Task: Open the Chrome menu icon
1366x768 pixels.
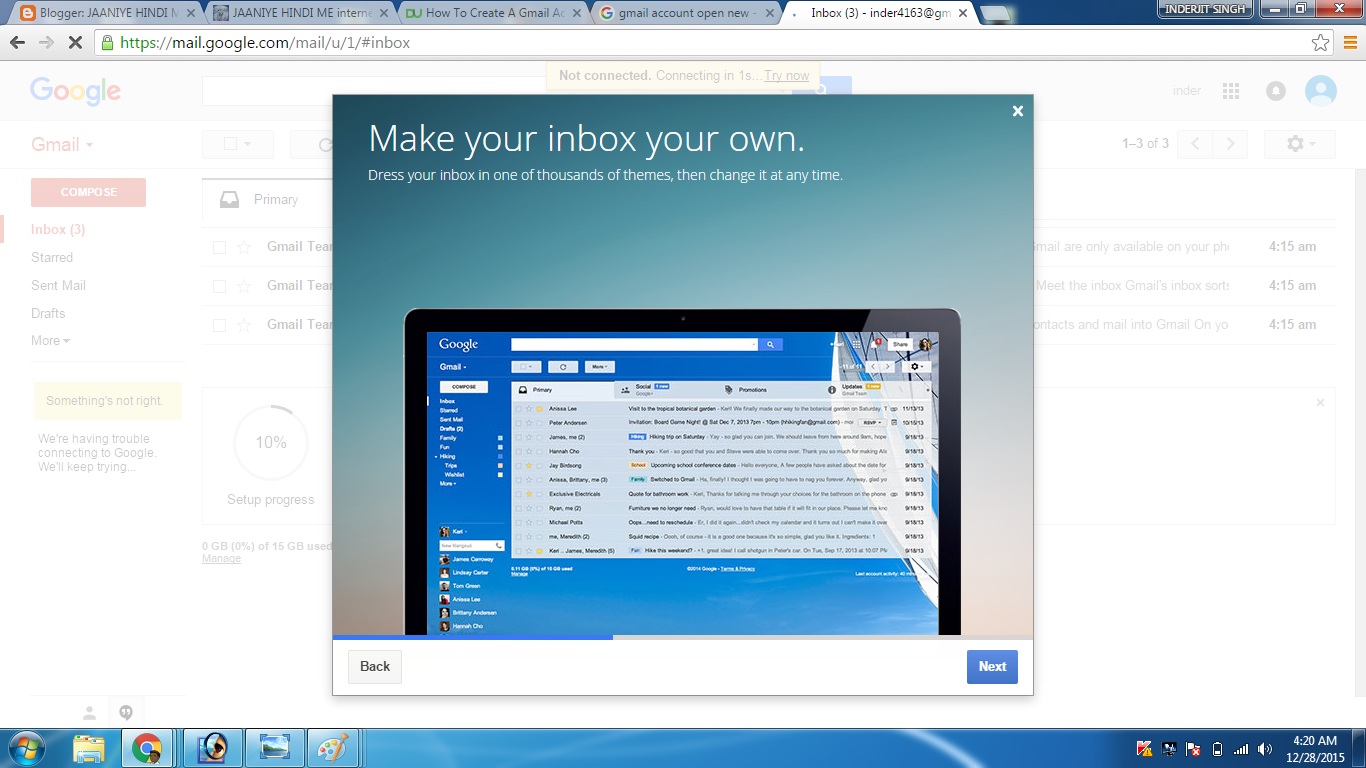Action: pyautogui.click(x=1350, y=43)
